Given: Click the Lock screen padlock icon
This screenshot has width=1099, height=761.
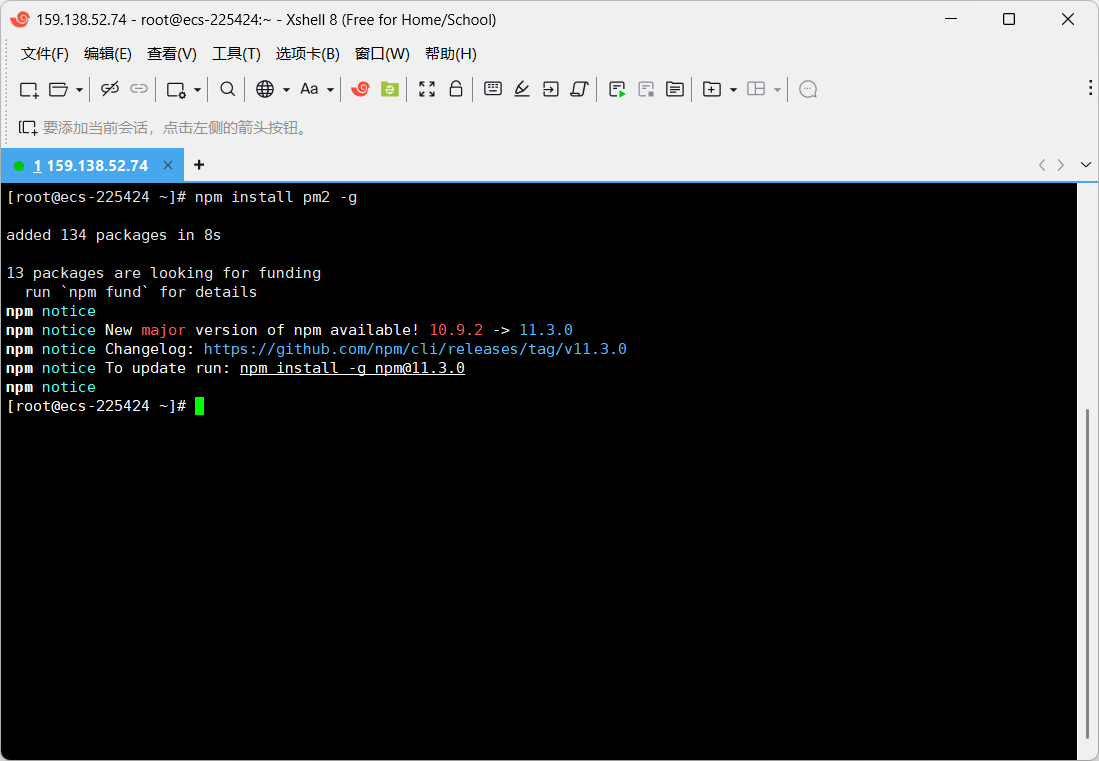Looking at the screenshot, I should tap(456, 88).
